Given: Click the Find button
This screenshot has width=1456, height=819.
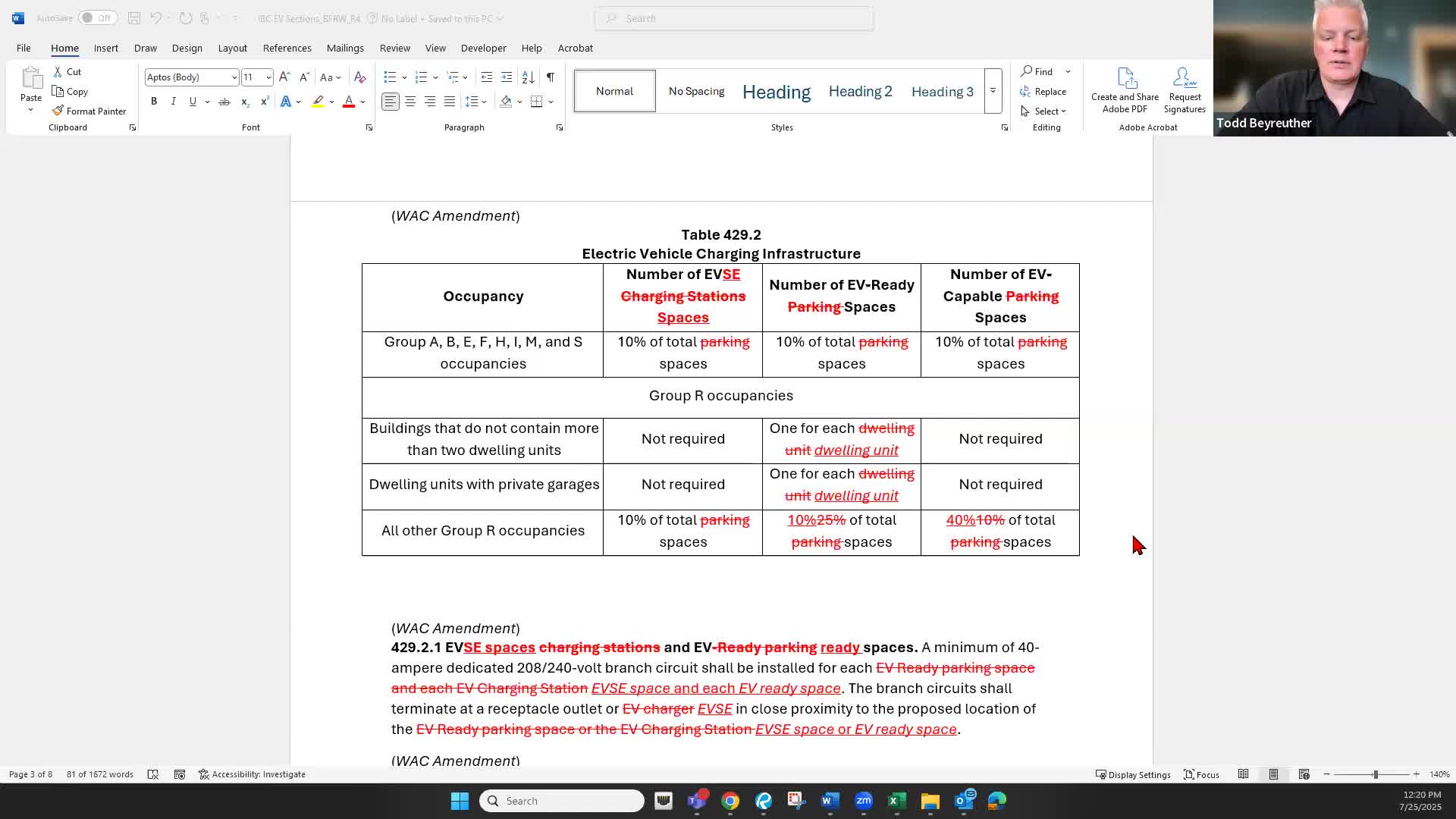Looking at the screenshot, I should pyautogui.click(x=1037, y=71).
